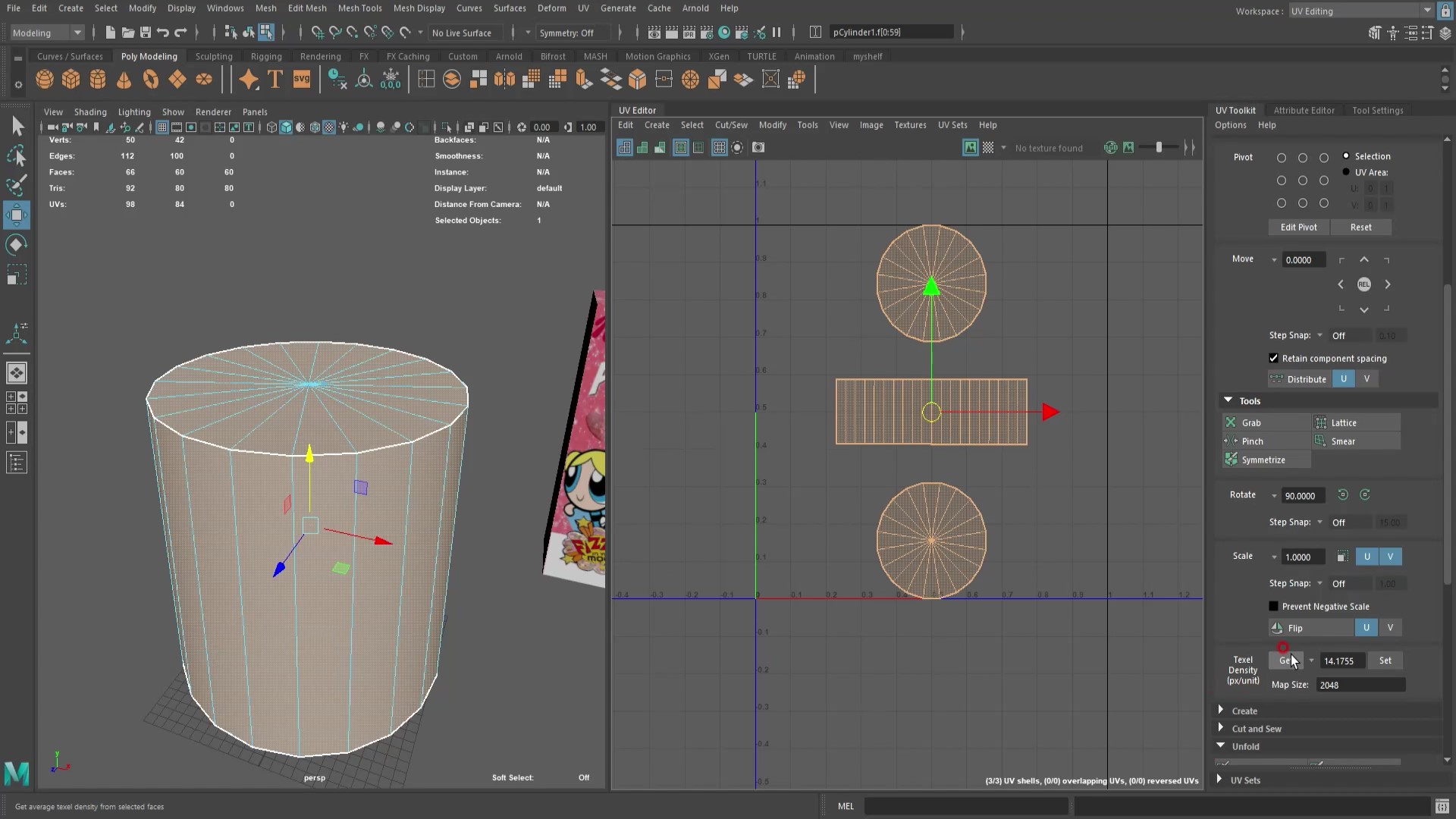Open the Cut/Sew menu in UV Editor
This screenshot has height=819, width=1456.
pos(731,125)
